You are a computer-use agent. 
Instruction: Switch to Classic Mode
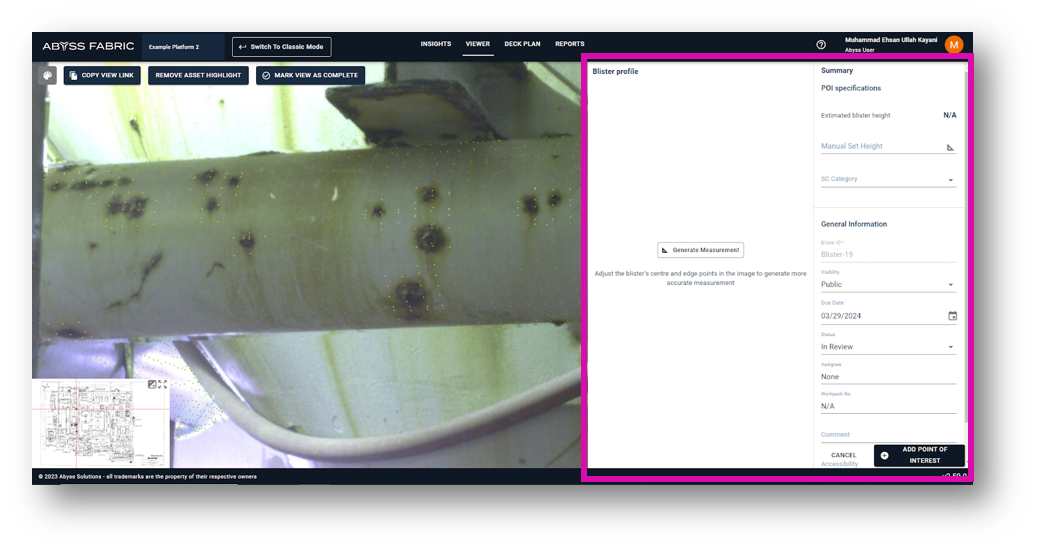point(281,47)
